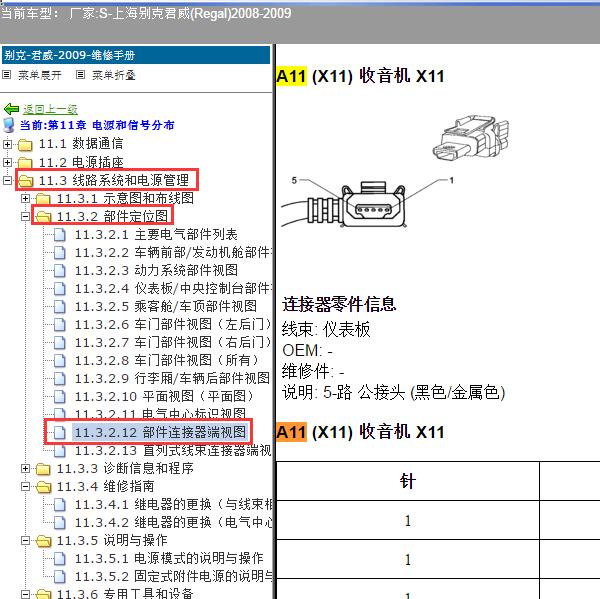The image size is (600, 599).
Task: Collapse the 11.3.5 说明与操作 node
Action: [25, 541]
